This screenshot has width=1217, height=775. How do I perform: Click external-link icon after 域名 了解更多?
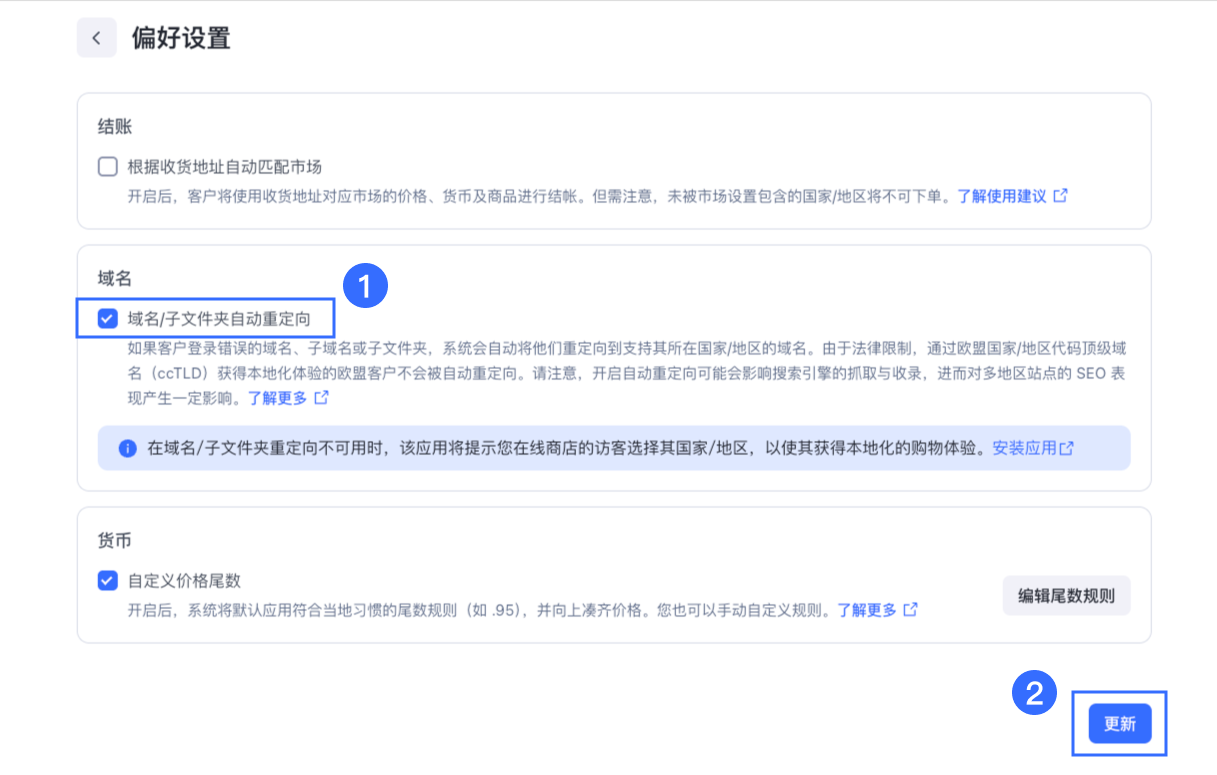coord(321,397)
